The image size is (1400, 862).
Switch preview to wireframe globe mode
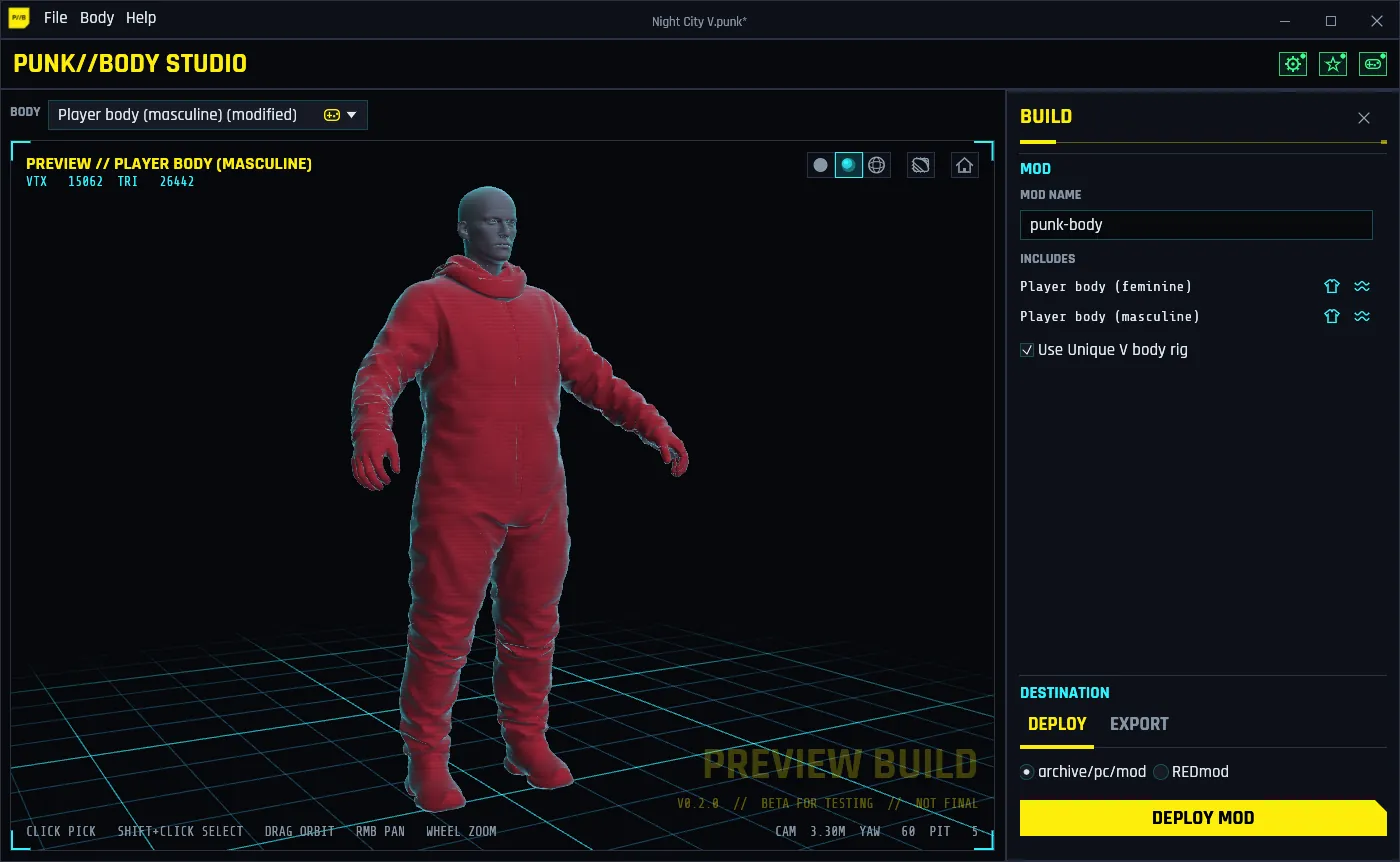[877, 165]
